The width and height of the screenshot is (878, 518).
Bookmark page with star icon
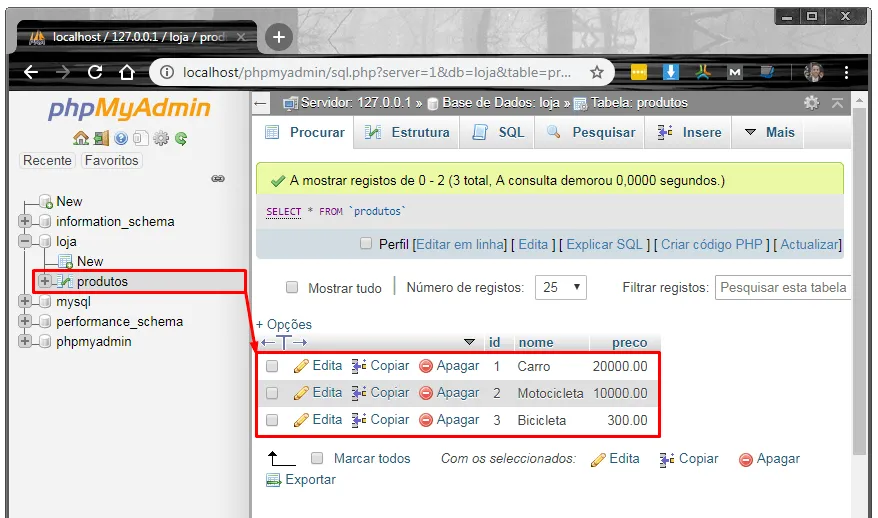pyautogui.click(x=597, y=72)
